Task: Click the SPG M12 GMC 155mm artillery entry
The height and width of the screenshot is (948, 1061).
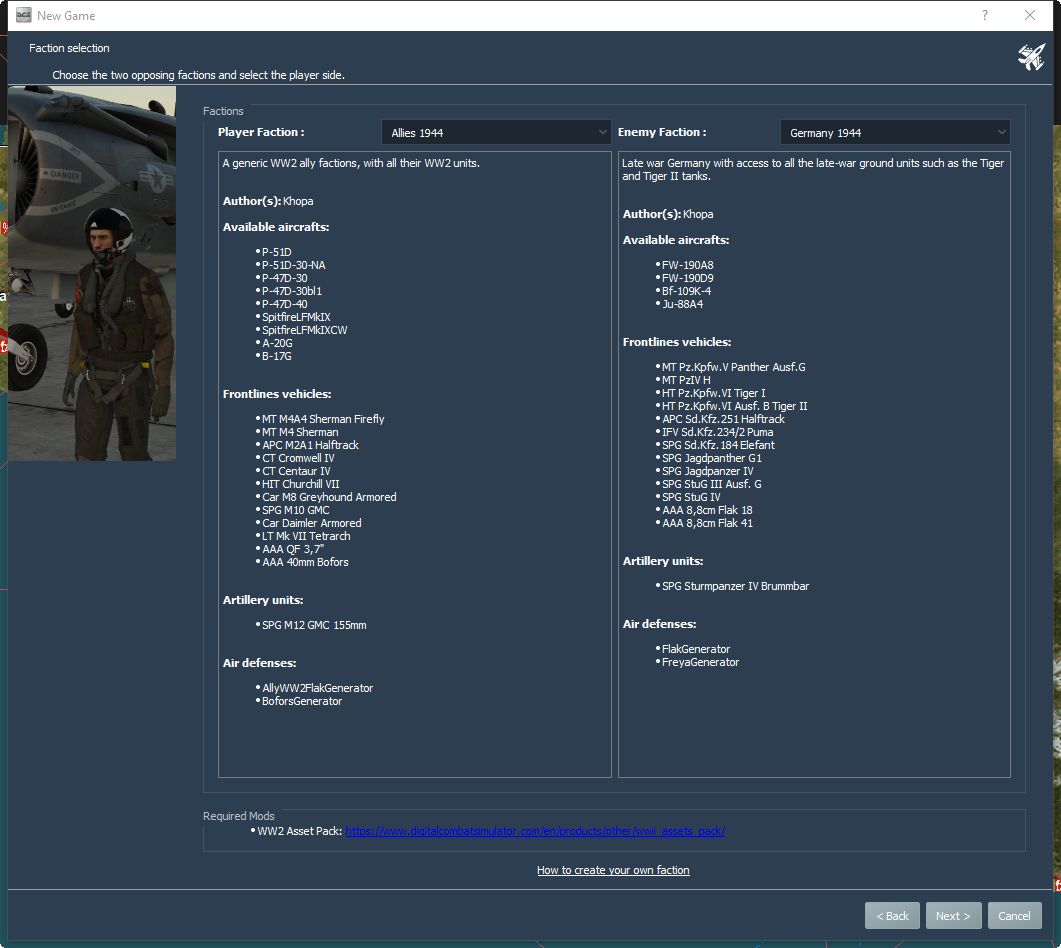Action: click(x=314, y=625)
